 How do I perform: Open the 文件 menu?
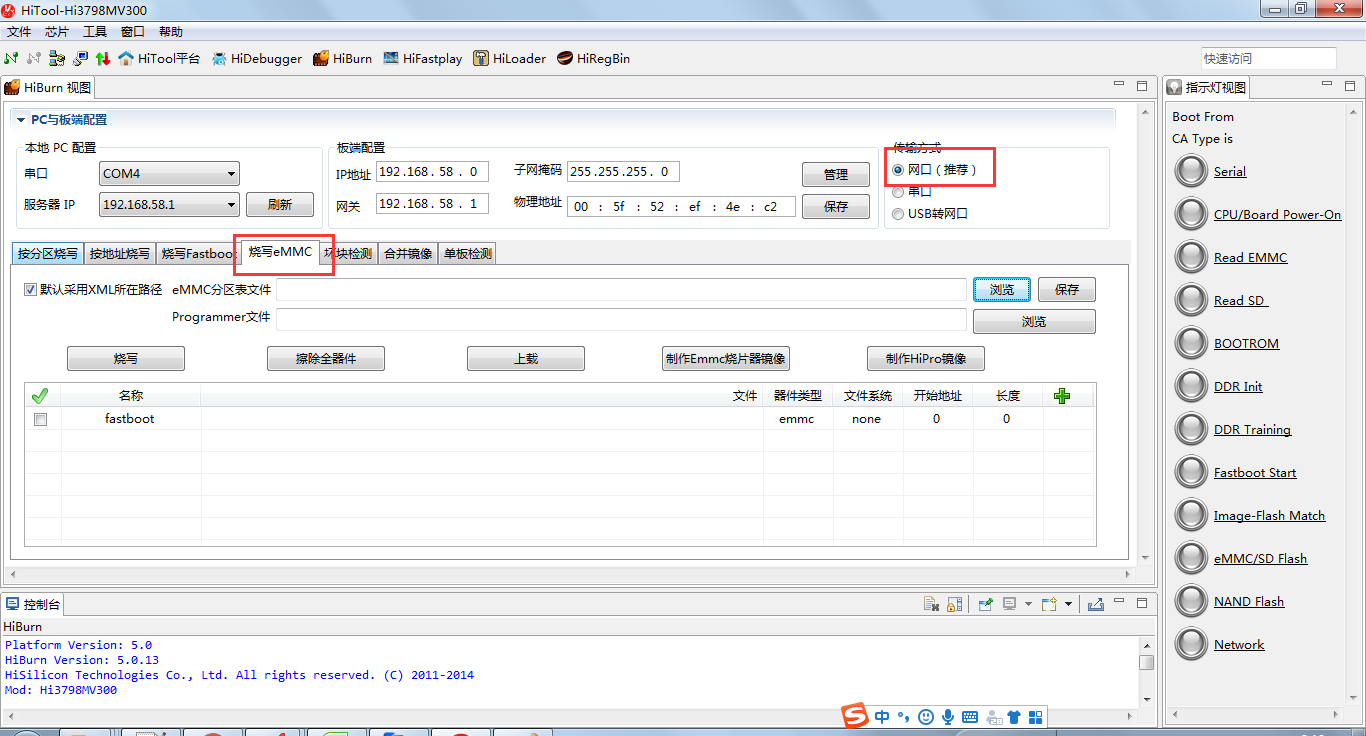coord(19,32)
